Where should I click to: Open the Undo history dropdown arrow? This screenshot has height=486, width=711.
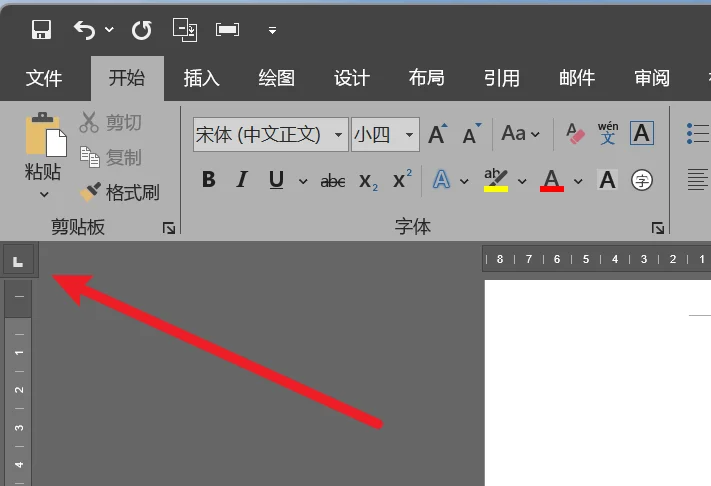109,30
